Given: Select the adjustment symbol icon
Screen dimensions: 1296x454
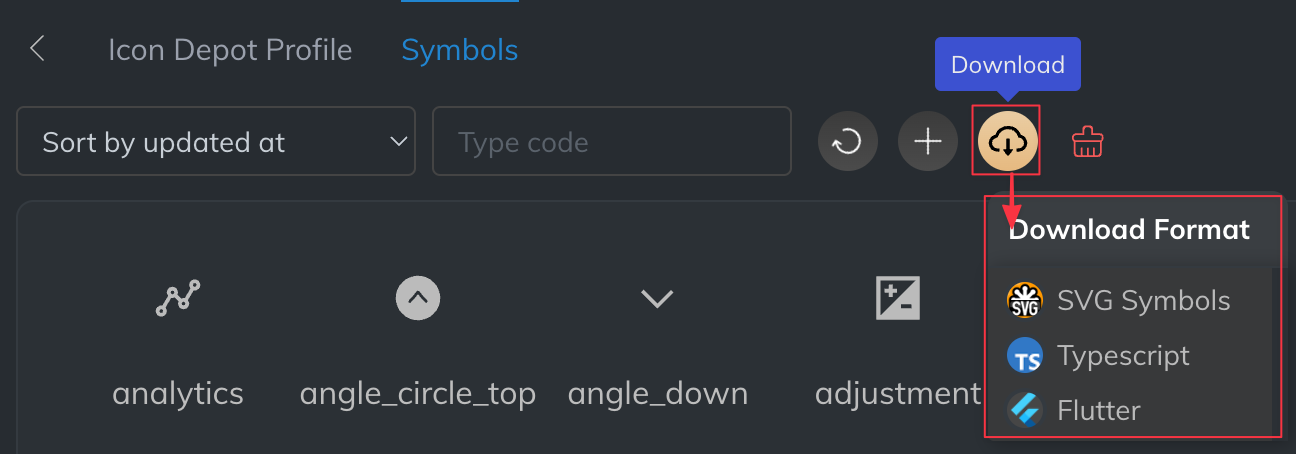Looking at the screenshot, I should click(x=897, y=298).
